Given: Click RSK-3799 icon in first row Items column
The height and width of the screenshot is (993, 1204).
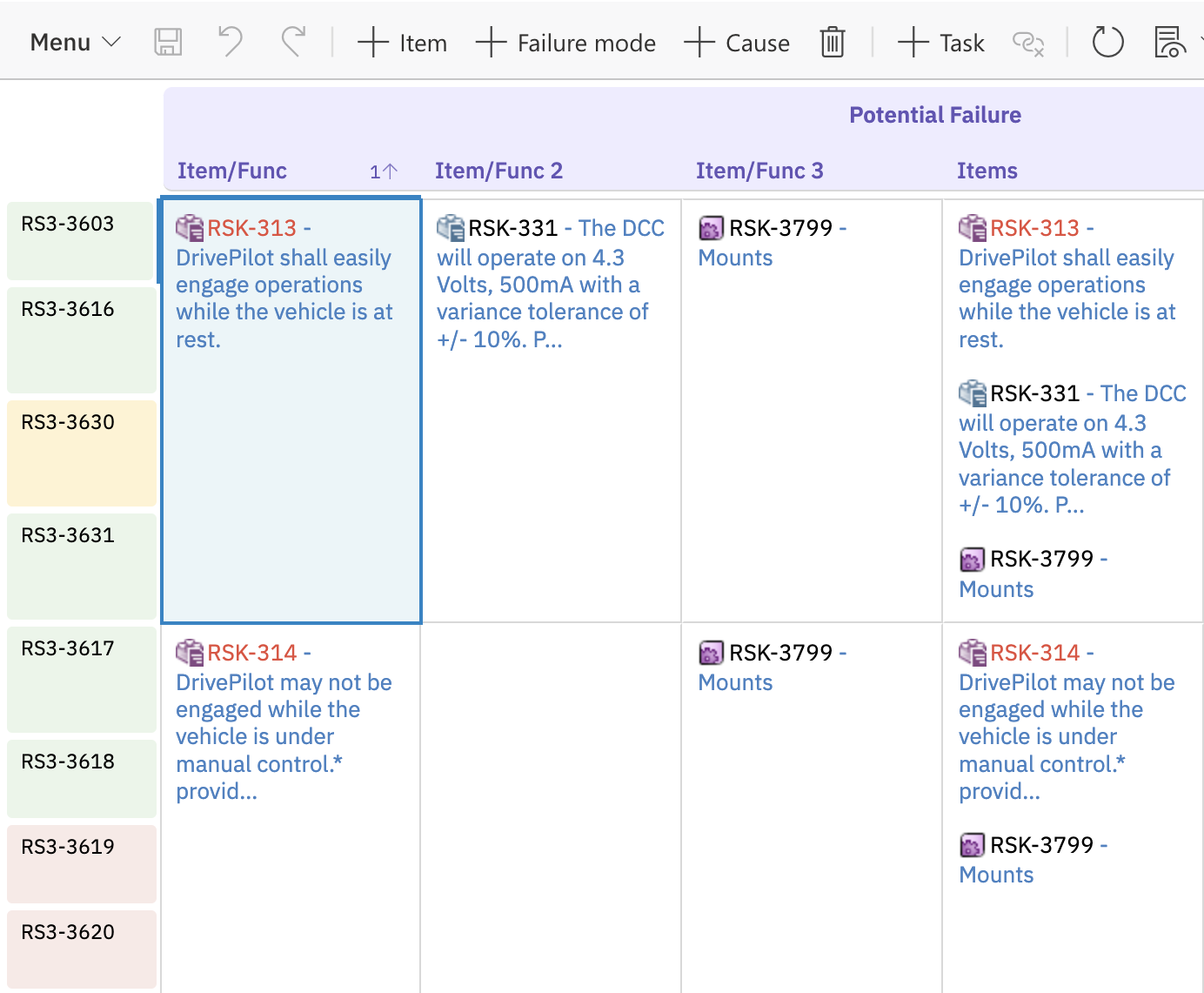Looking at the screenshot, I should 973,560.
